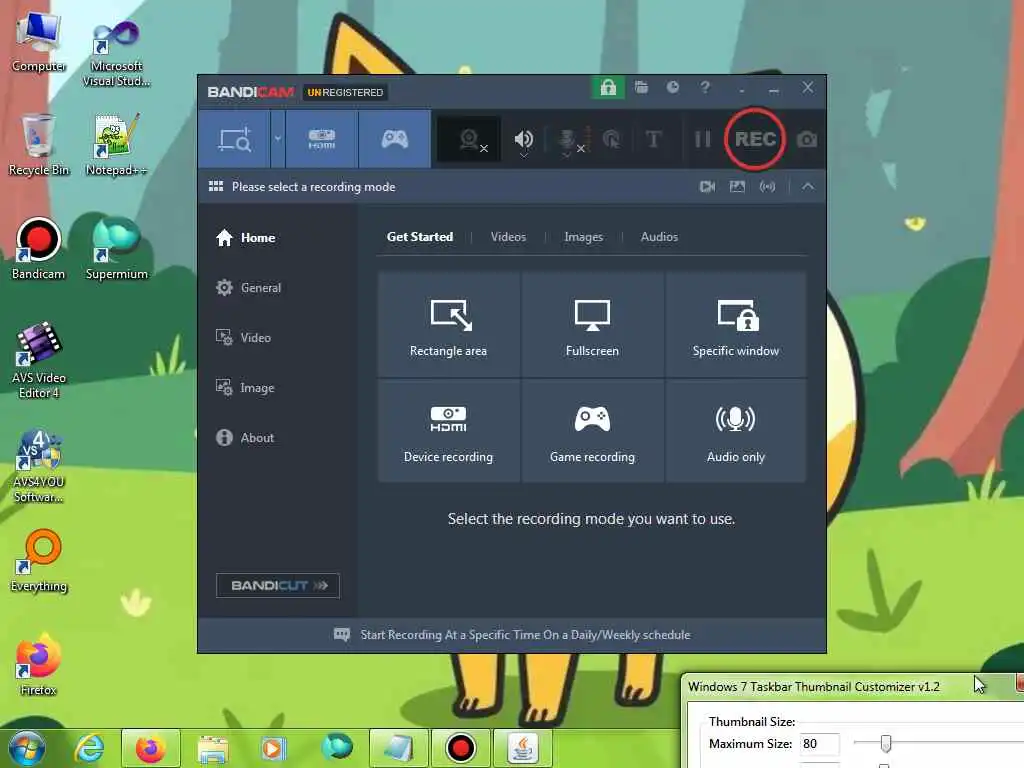Image resolution: width=1024 pixels, height=768 pixels.
Task: Open the Recycle Bin desktop icon
Action: click(x=39, y=145)
